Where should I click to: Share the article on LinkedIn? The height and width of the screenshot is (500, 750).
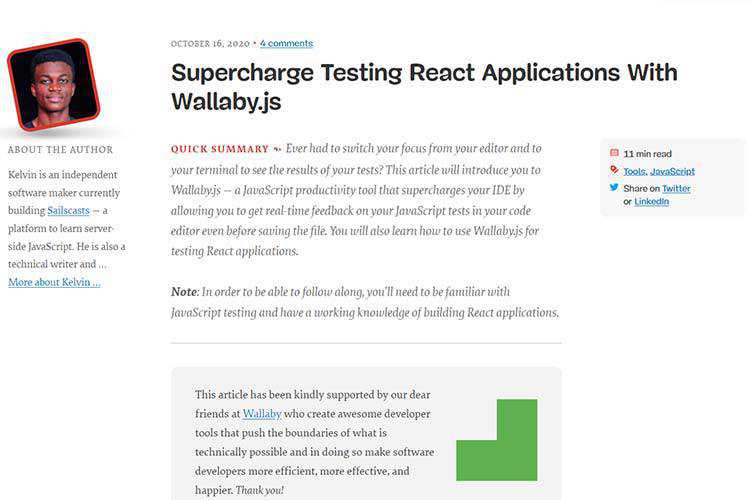652,202
